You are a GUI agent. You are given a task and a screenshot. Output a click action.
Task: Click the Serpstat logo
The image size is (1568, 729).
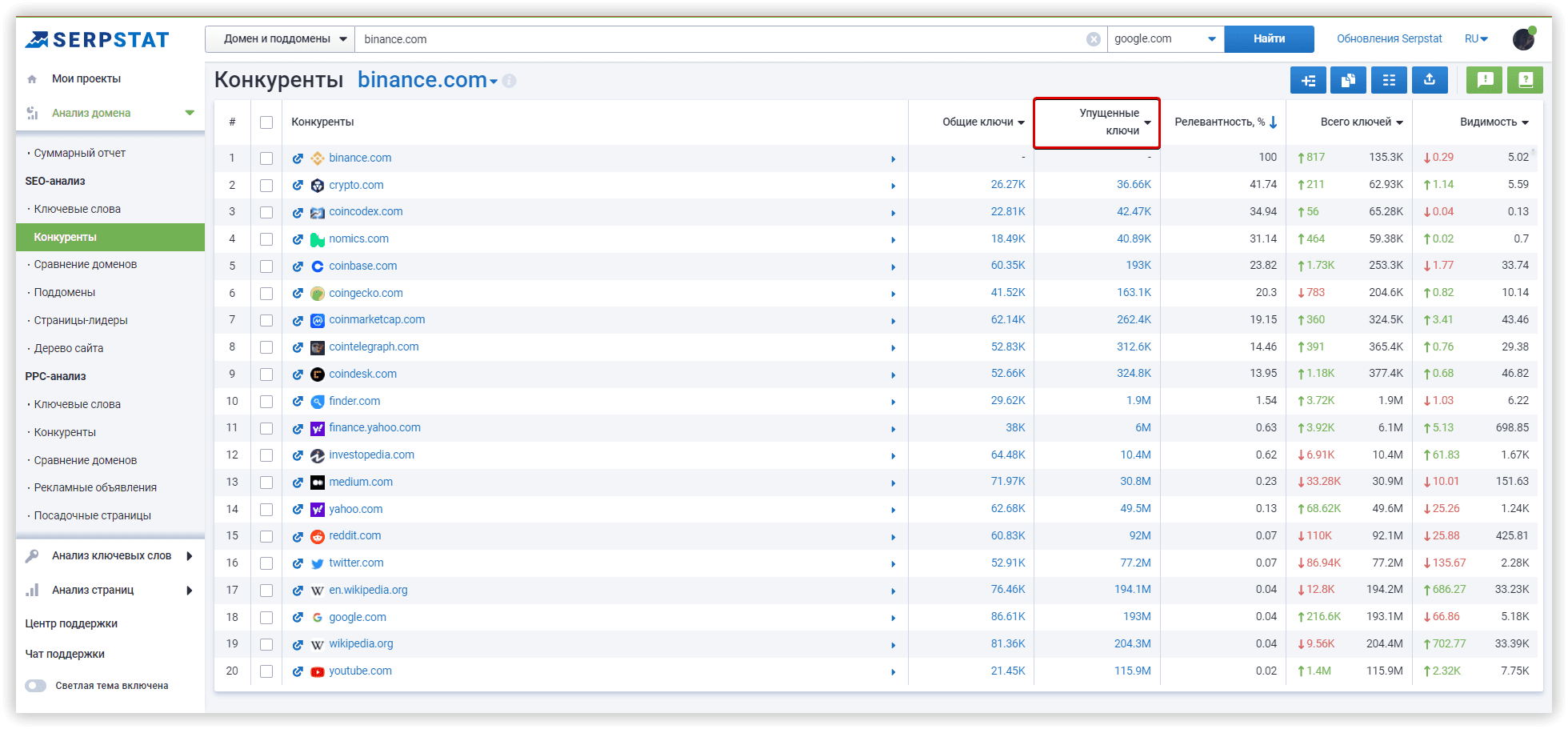click(x=97, y=39)
